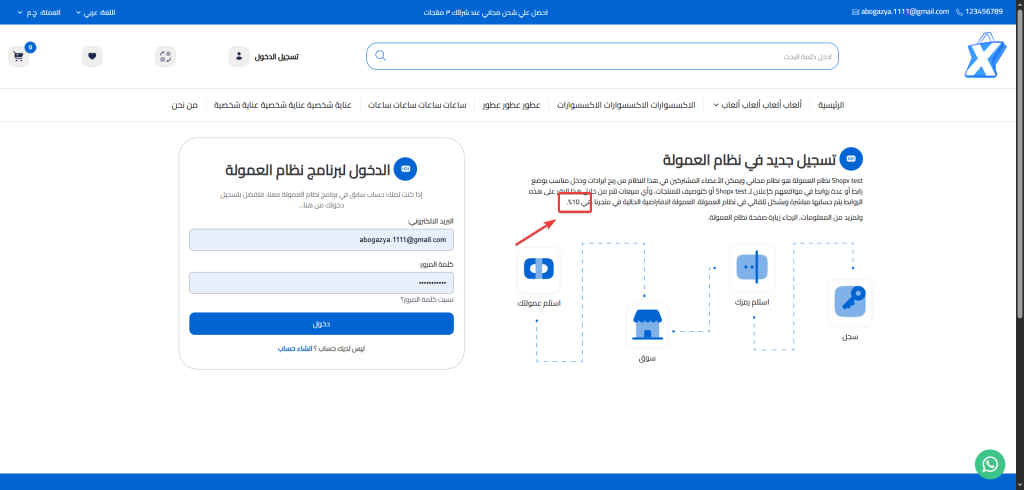Screen dimensions: 1024x490
Task: Click the password input field
Action: point(321,283)
